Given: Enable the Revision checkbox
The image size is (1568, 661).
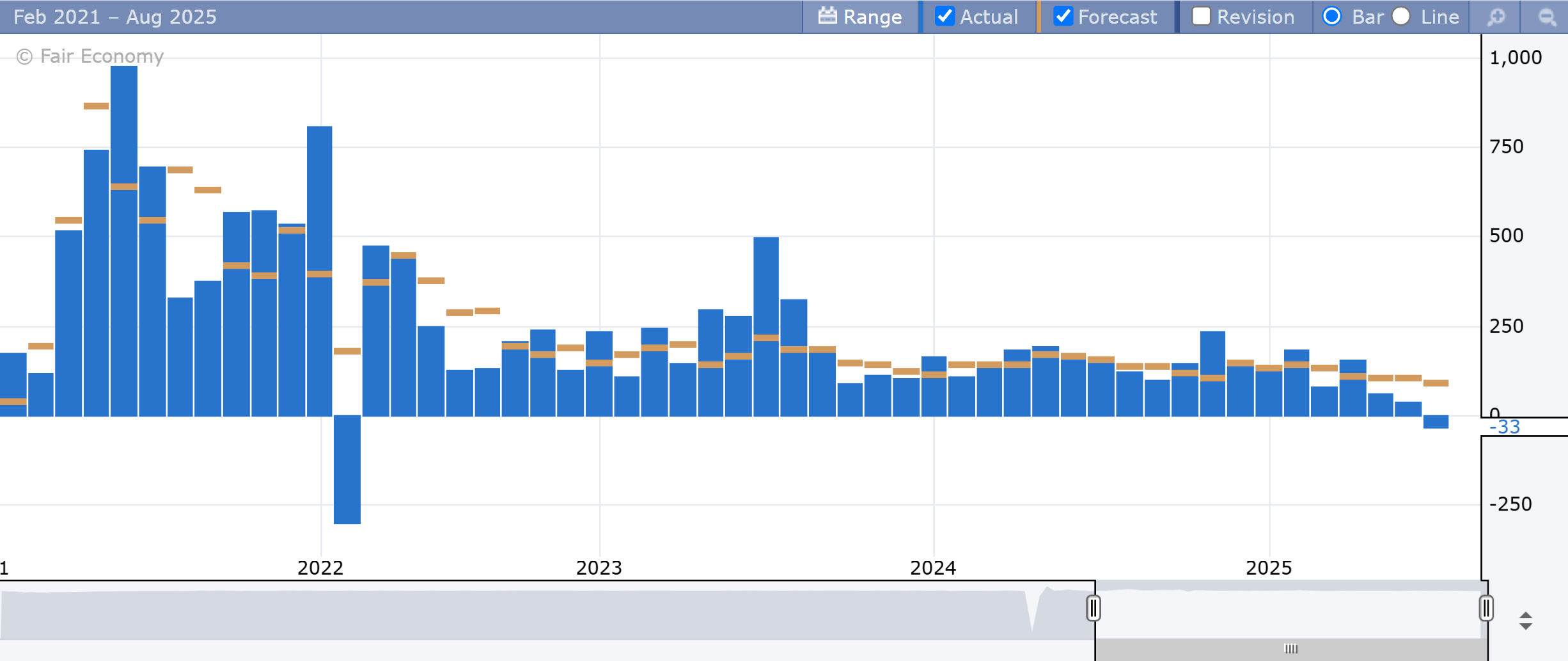Looking at the screenshot, I should (1201, 16).
